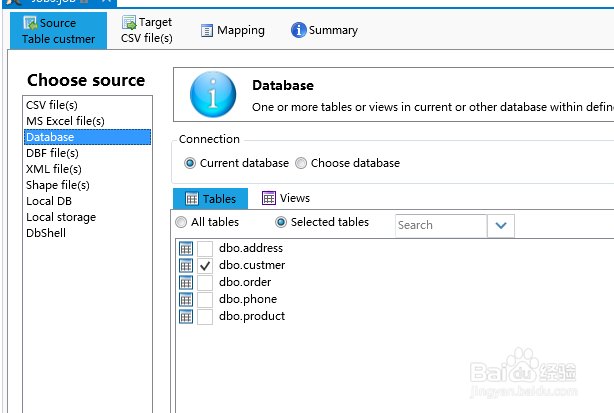The width and height of the screenshot is (614, 413).
Task: Choose MS Excel file(s) as source
Action: (x=65, y=121)
